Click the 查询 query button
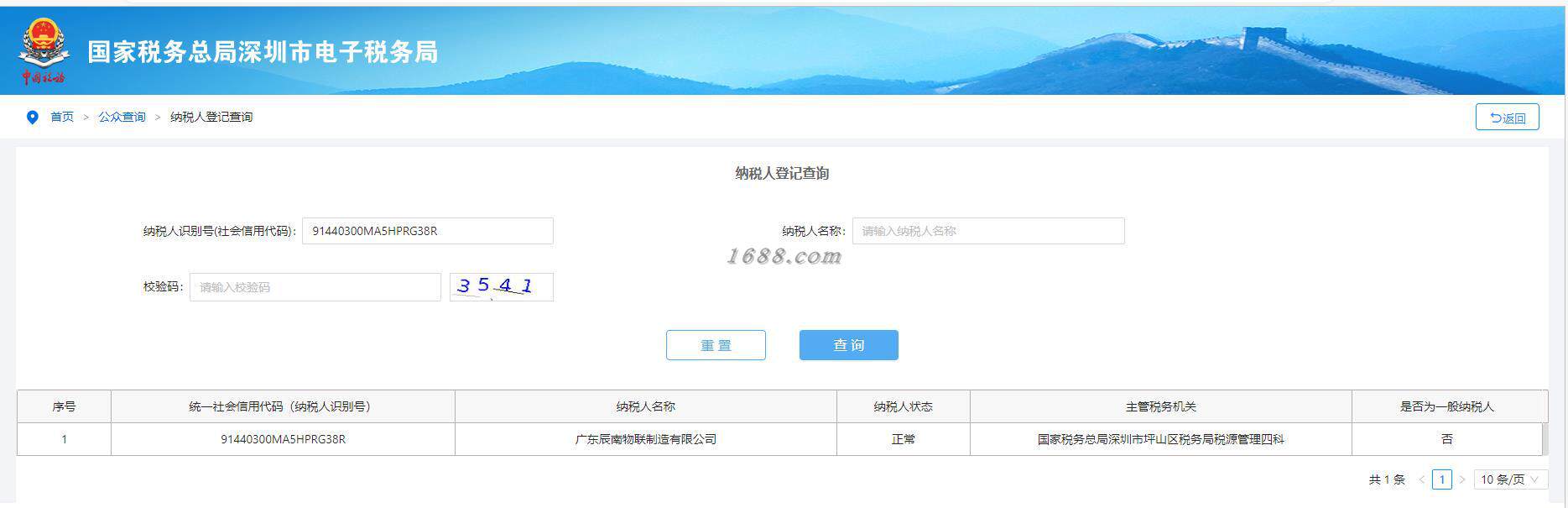Viewport: 1568px width, 508px height. pos(848,345)
